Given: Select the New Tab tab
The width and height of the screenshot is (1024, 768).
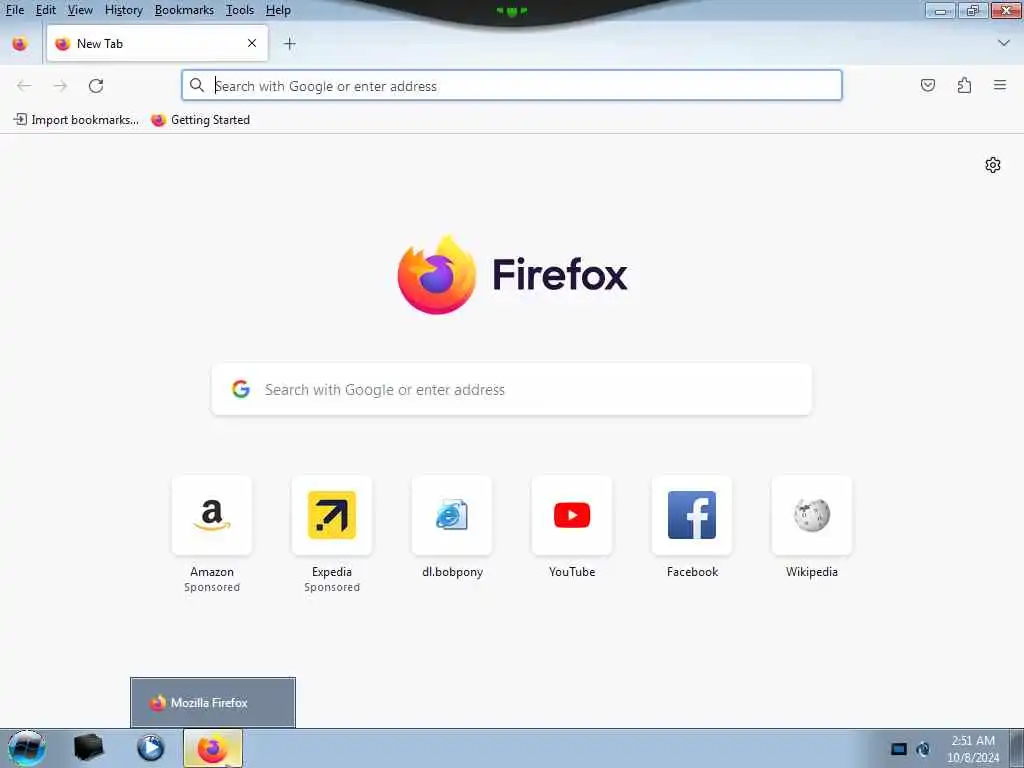Looking at the screenshot, I should tap(157, 44).
